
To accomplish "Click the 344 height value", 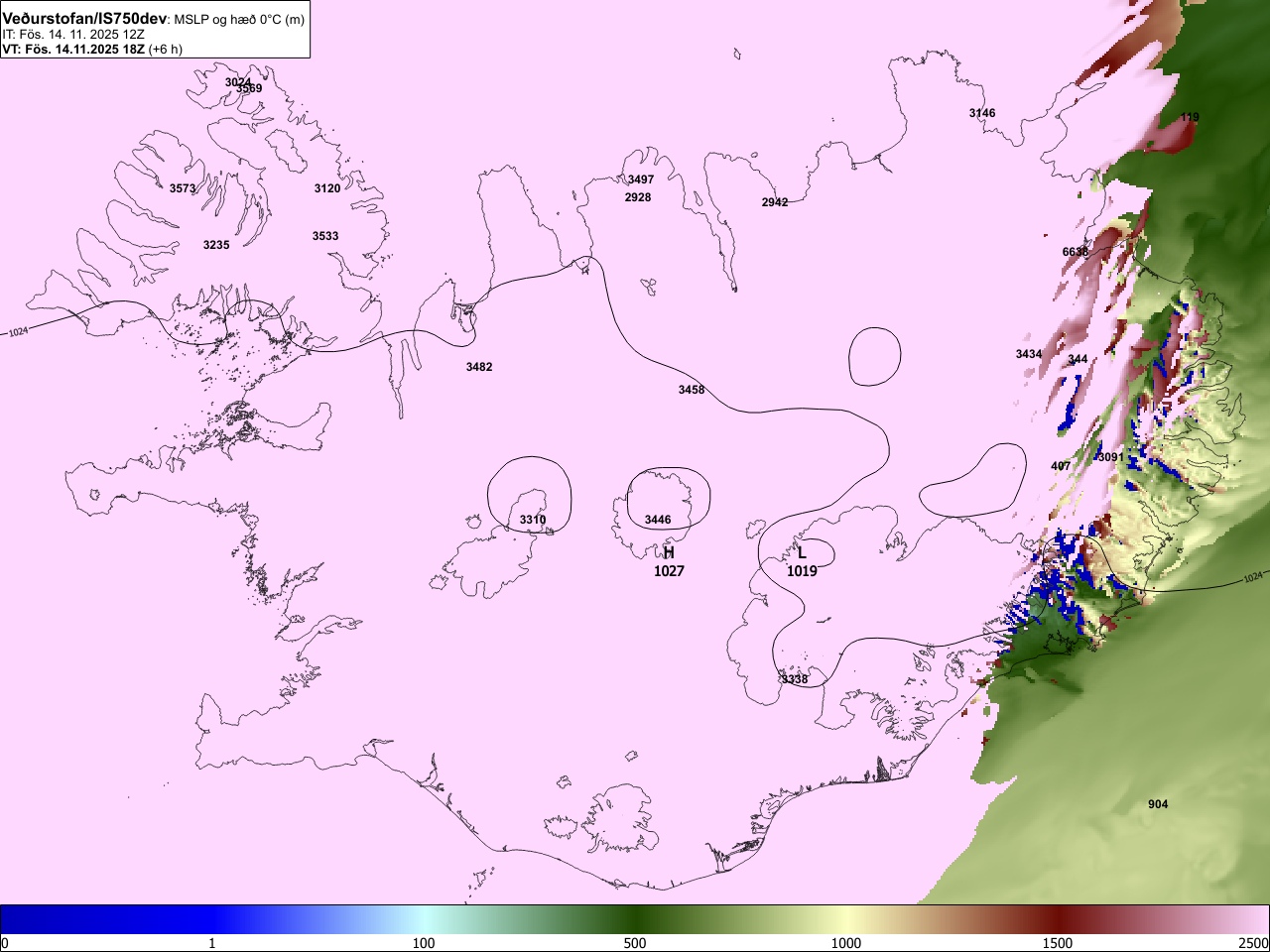I will point(1078,359).
